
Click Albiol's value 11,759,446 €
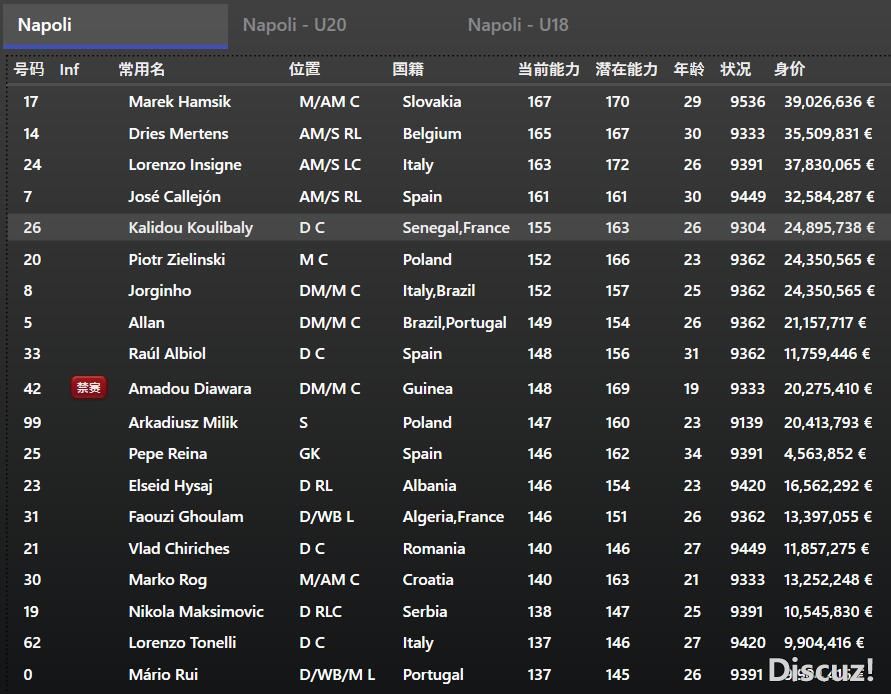click(827, 354)
